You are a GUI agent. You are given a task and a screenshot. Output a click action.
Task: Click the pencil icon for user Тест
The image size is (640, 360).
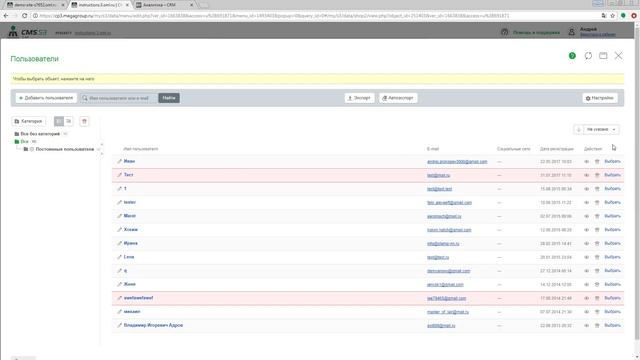[120, 175]
